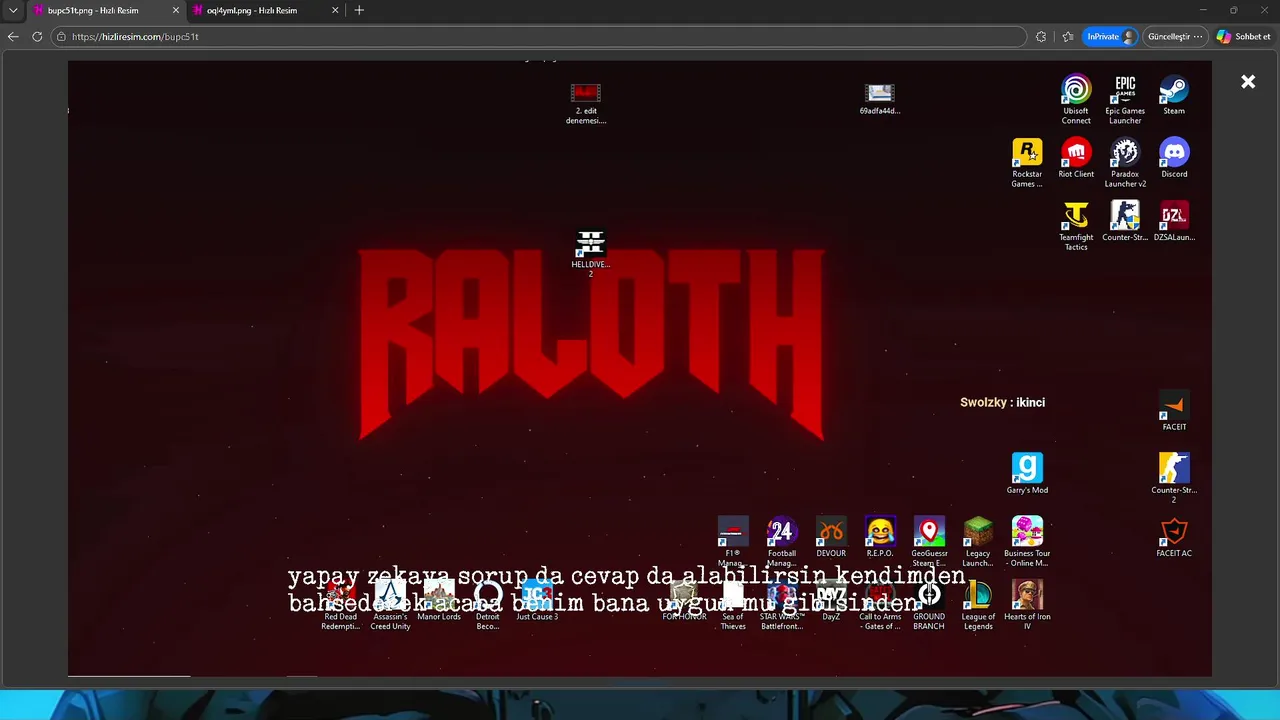Click the hizliresim.com address bar

point(540,36)
